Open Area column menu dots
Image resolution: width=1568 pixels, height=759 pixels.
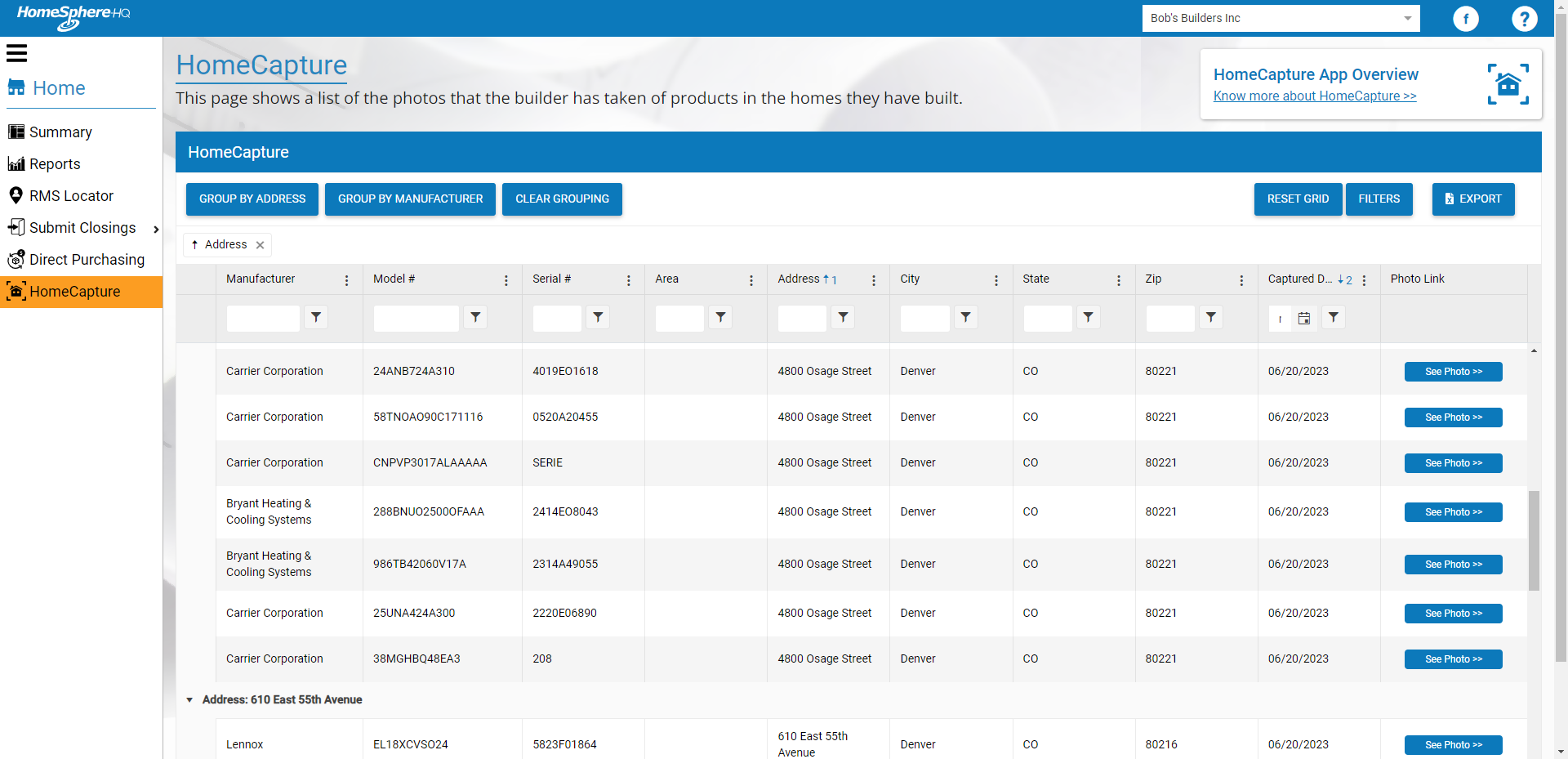[x=751, y=280]
